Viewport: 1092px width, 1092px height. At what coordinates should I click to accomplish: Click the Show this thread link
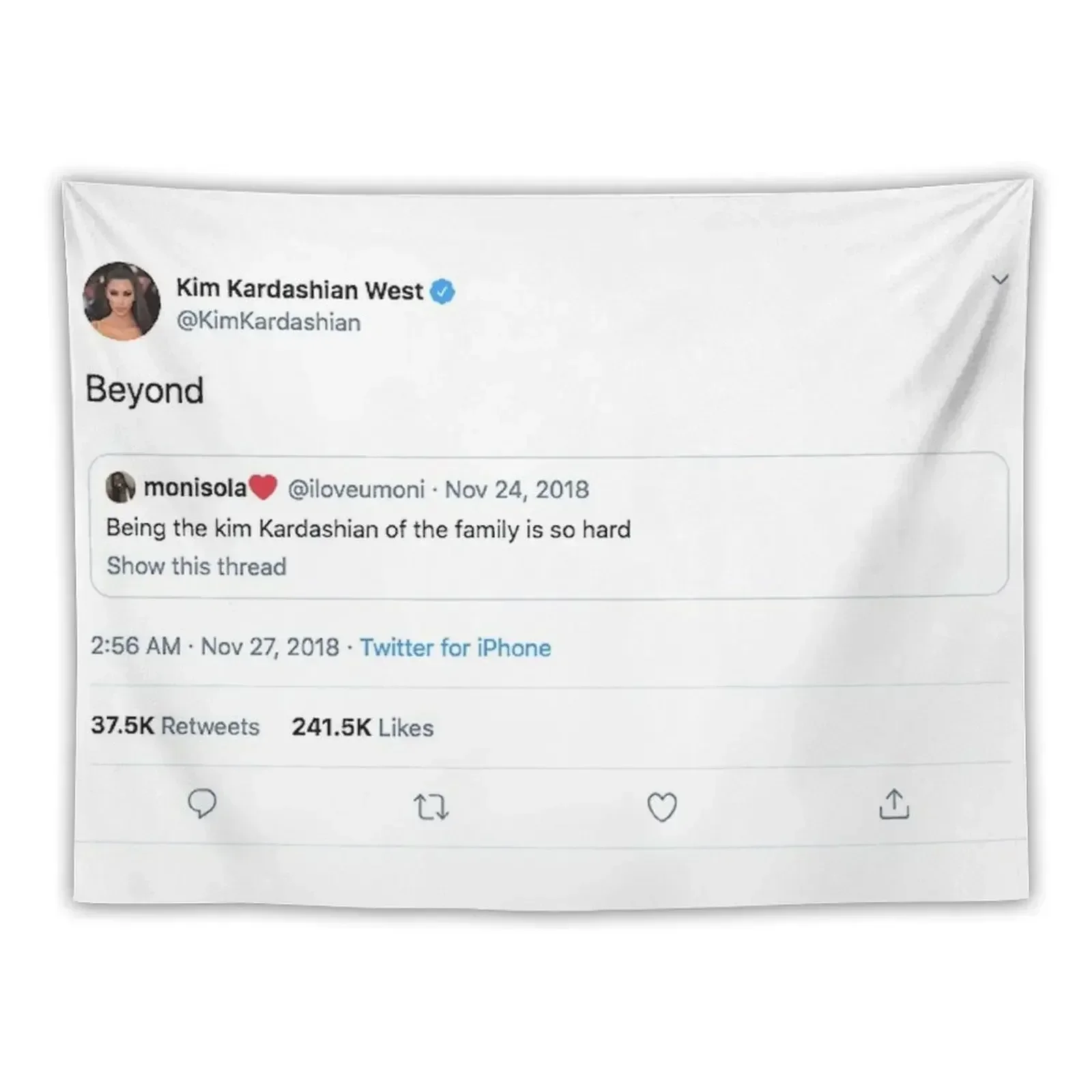coord(197,566)
